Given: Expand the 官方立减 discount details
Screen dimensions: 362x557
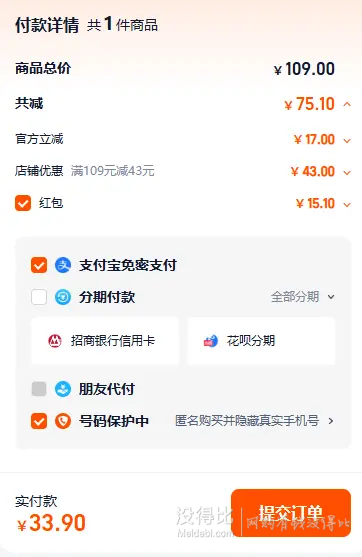Looking at the screenshot, I should (347, 141).
